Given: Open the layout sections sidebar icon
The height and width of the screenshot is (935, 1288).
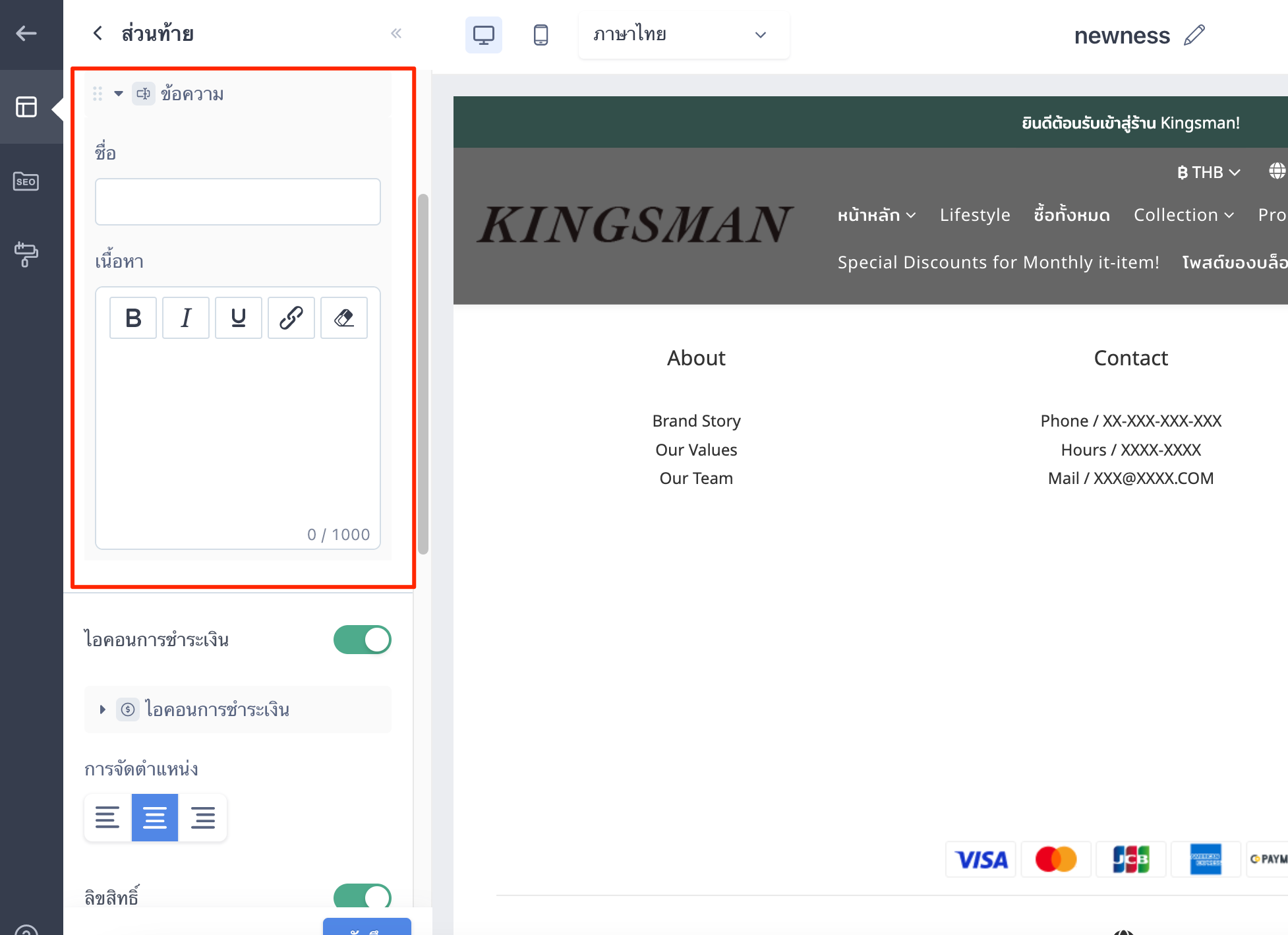Looking at the screenshot, I should coord(26,107).
